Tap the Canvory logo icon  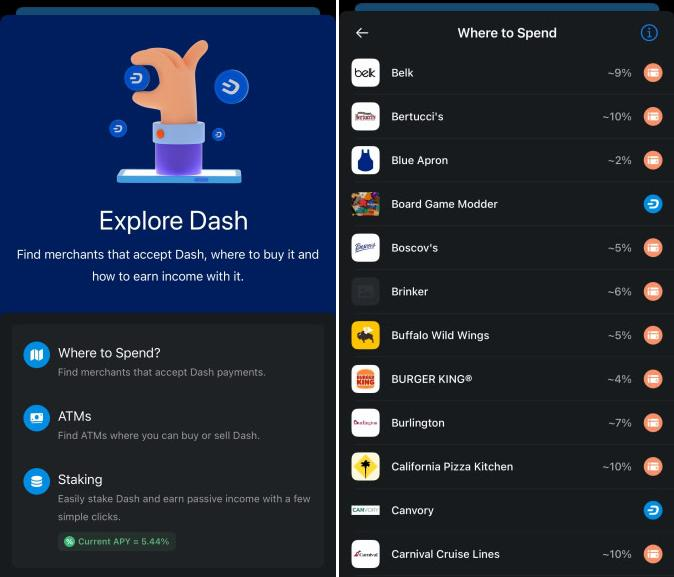point(365,510)
